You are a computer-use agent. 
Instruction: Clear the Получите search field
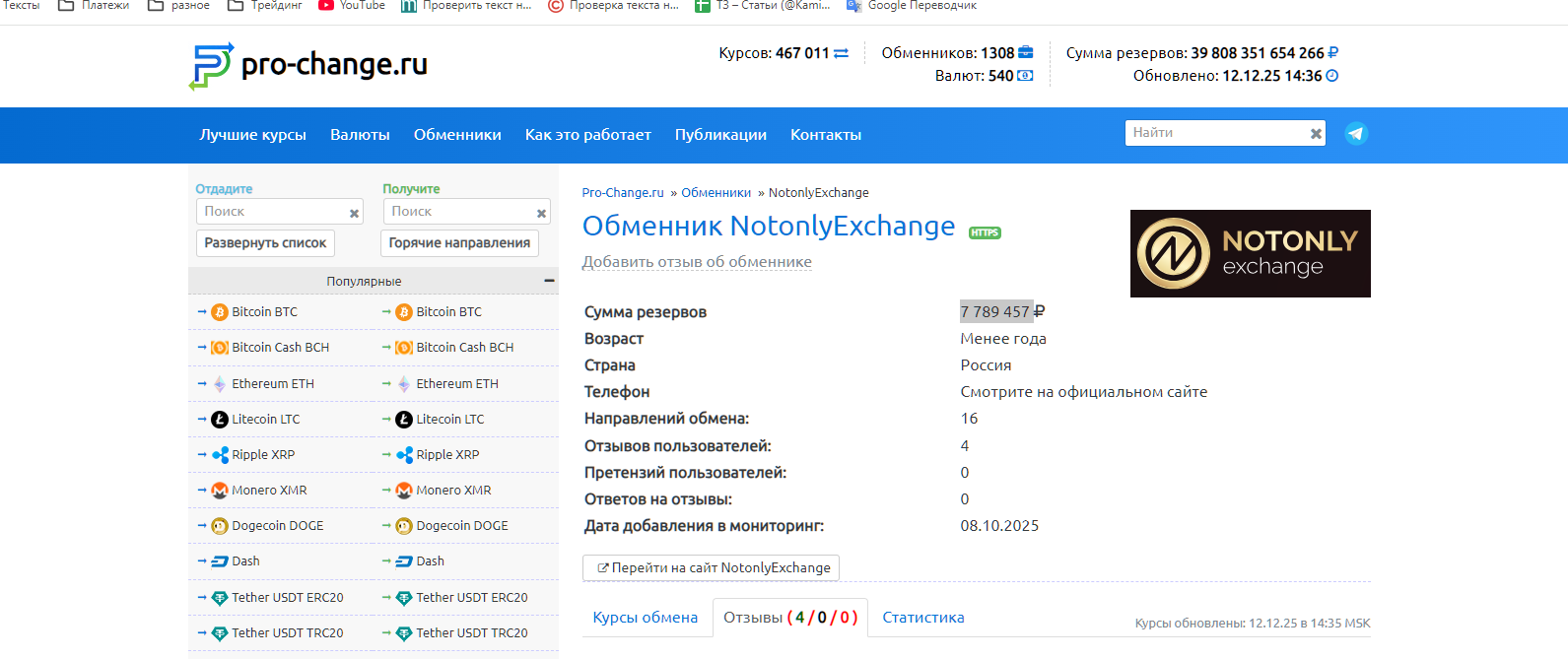click(541, 213)
